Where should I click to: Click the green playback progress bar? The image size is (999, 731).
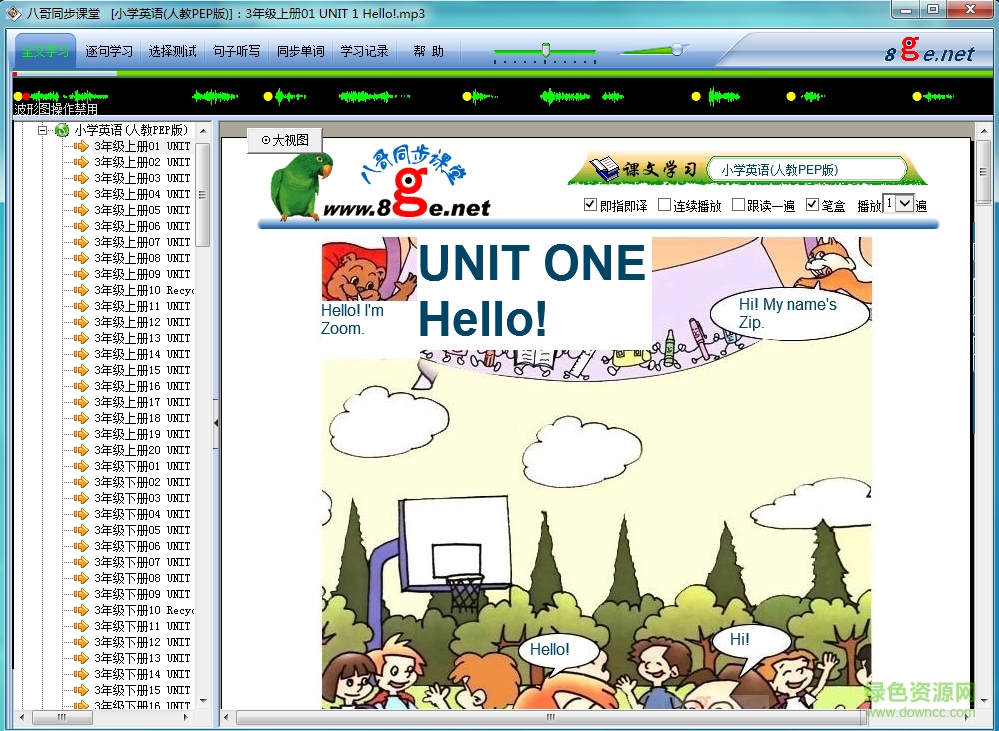500,75
